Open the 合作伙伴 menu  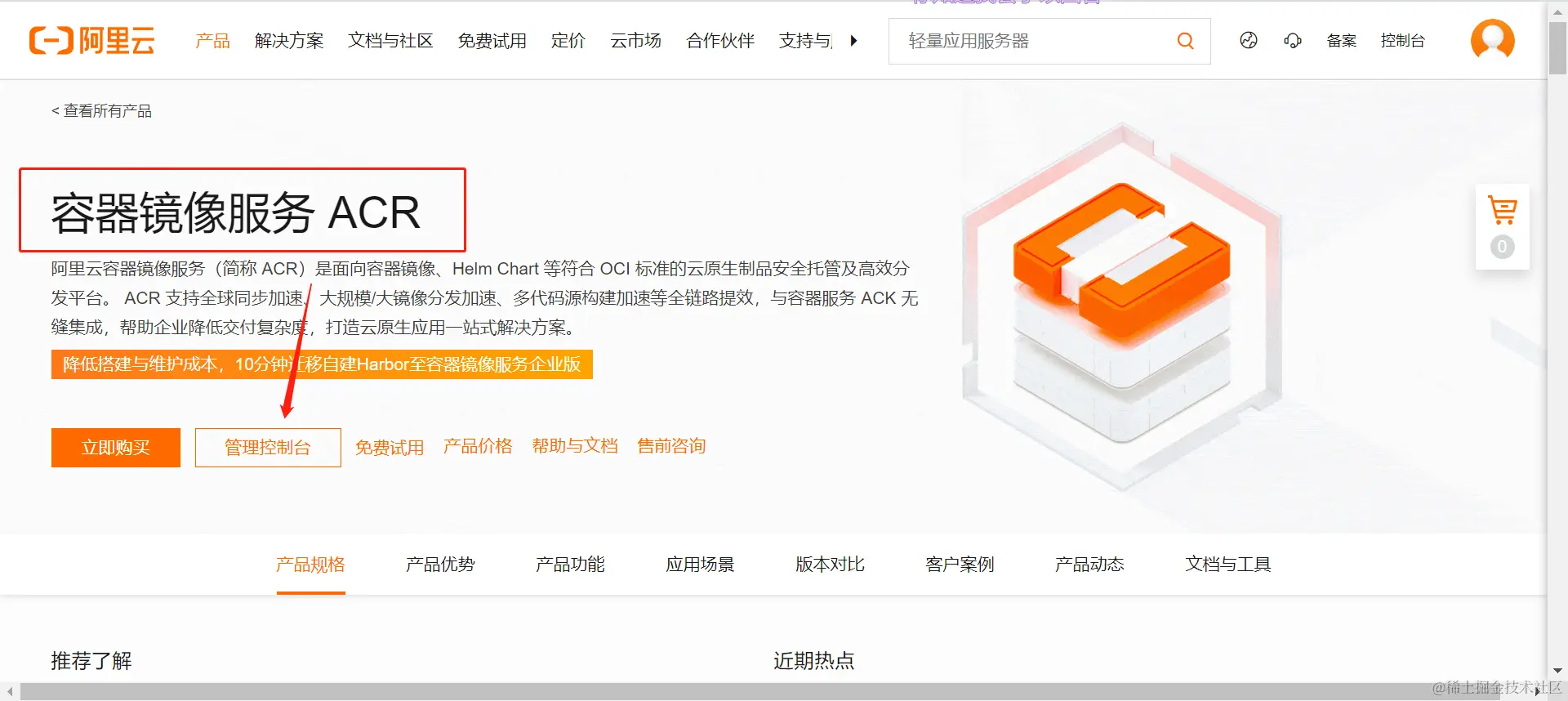coord(720,41)
